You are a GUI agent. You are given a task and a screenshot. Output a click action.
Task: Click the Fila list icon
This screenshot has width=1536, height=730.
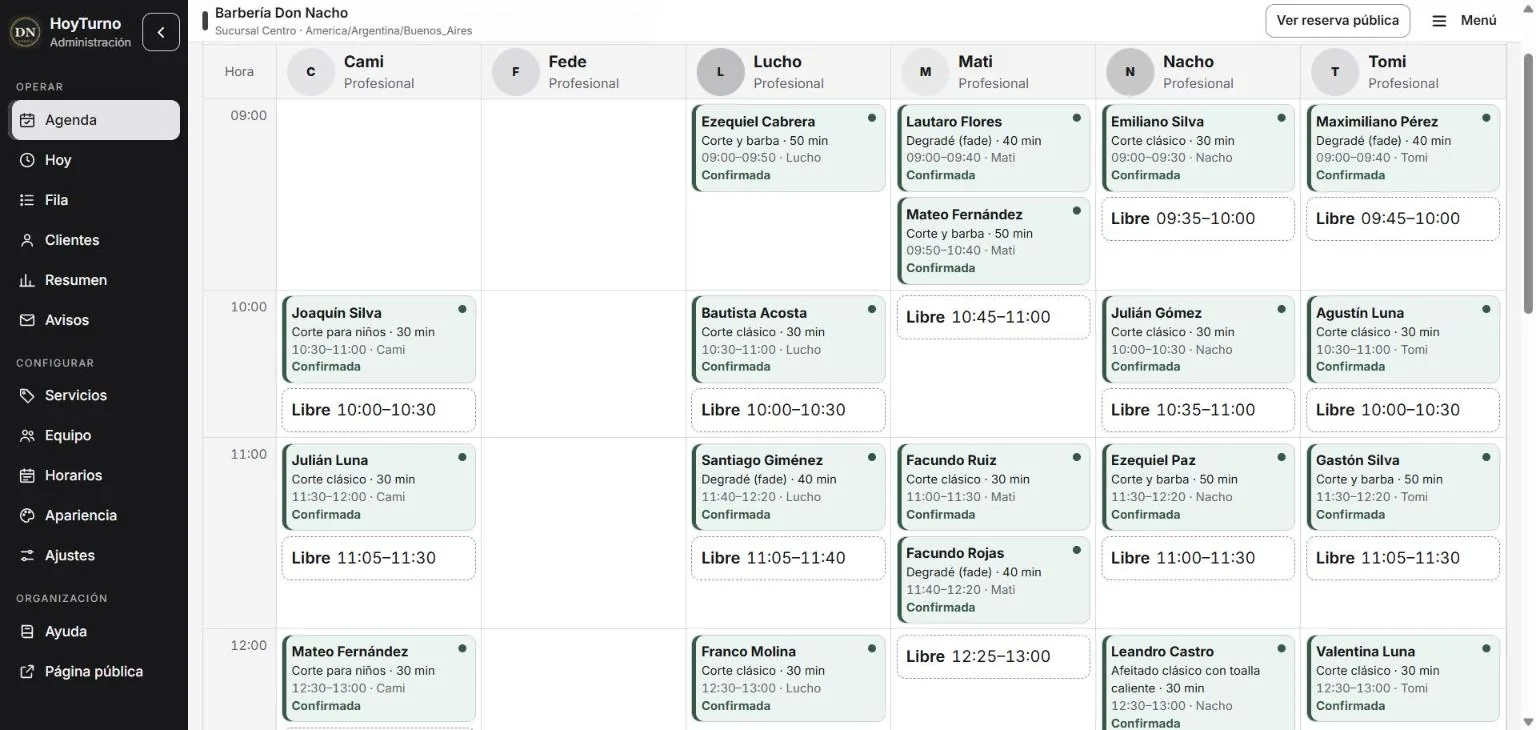pyautogui.click(x=27, y=200)
